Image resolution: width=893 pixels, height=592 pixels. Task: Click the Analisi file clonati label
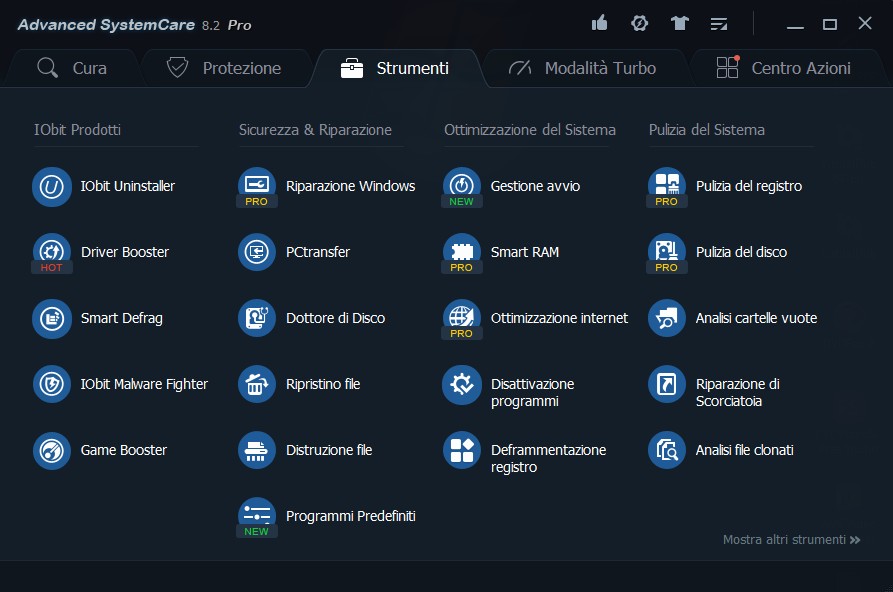click(744, 450)
